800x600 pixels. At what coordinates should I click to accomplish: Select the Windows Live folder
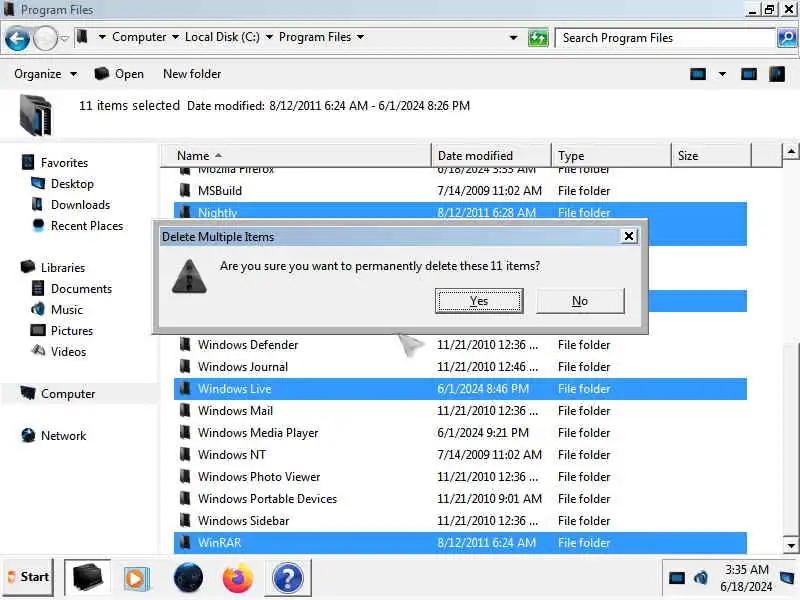pyautogui.click(x=460, y=388)
